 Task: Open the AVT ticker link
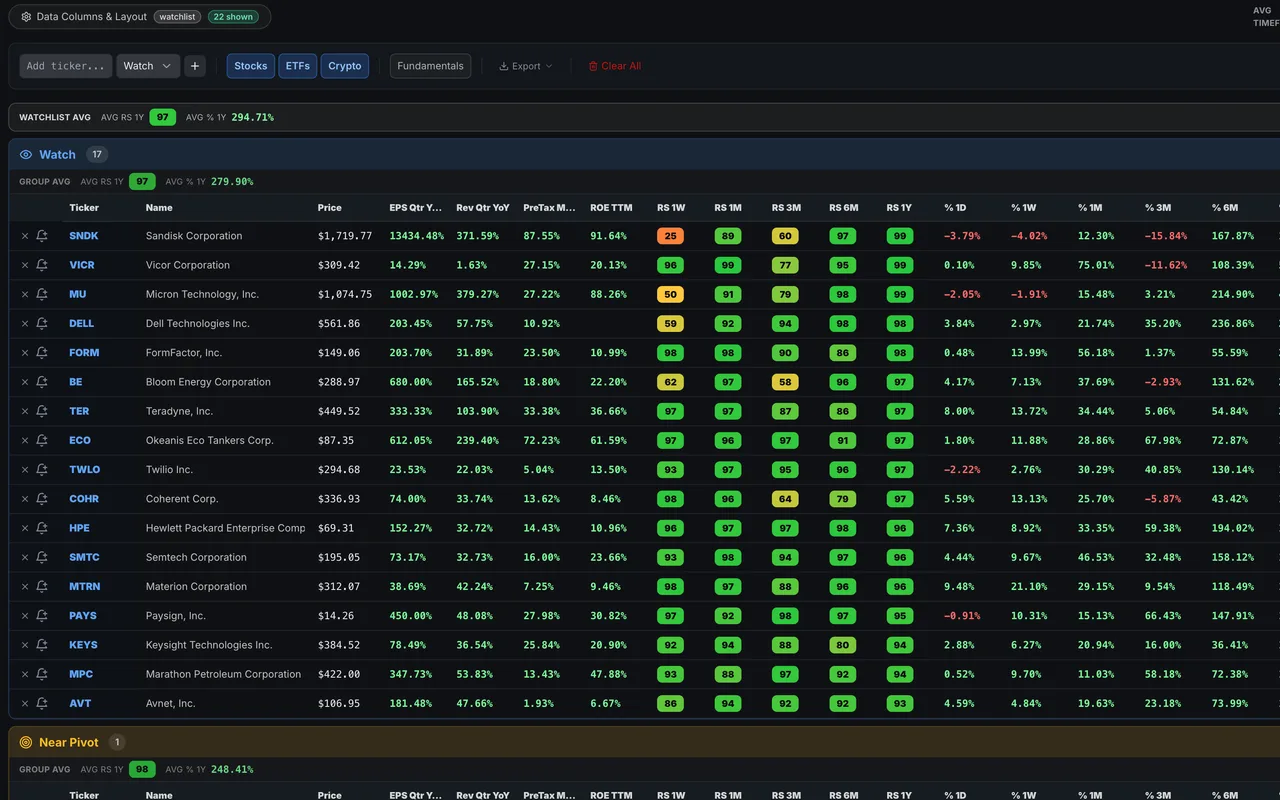[x=80, y=703]
